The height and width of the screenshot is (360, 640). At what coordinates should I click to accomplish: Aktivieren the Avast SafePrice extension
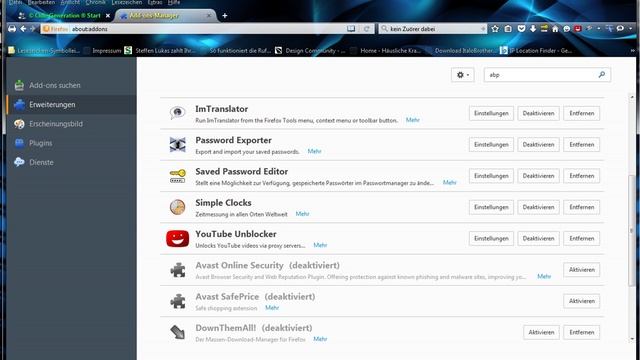(x=582, y=301)
